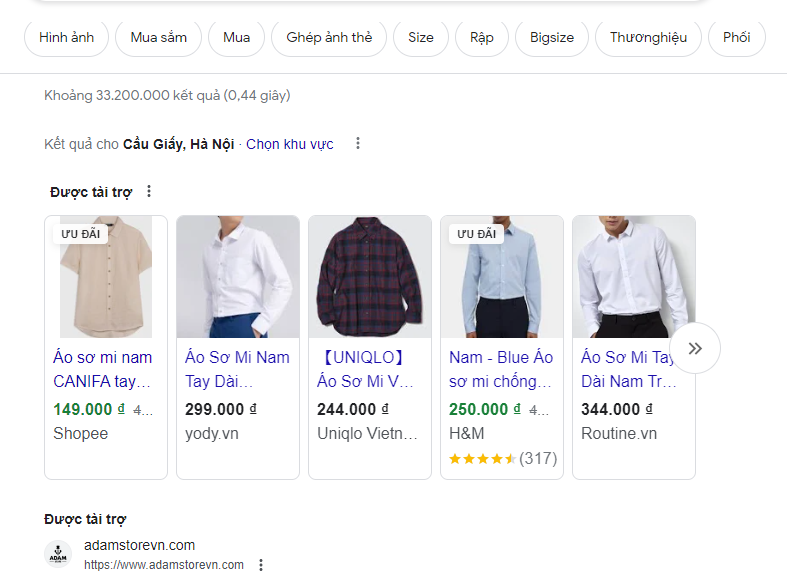Click the Khoảng 33.200.000 kết quả text
This screenshot has height=576, width=787.
click(x=167, y=95)
